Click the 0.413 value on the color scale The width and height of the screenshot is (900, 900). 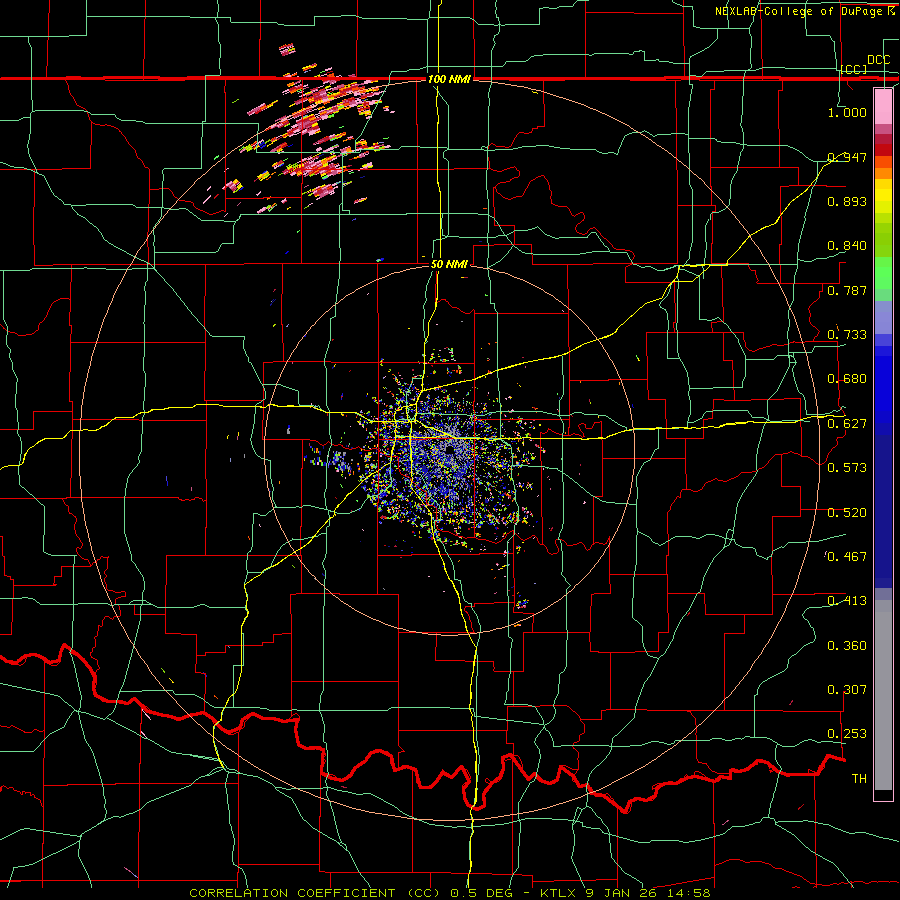[x=847, y=601]
